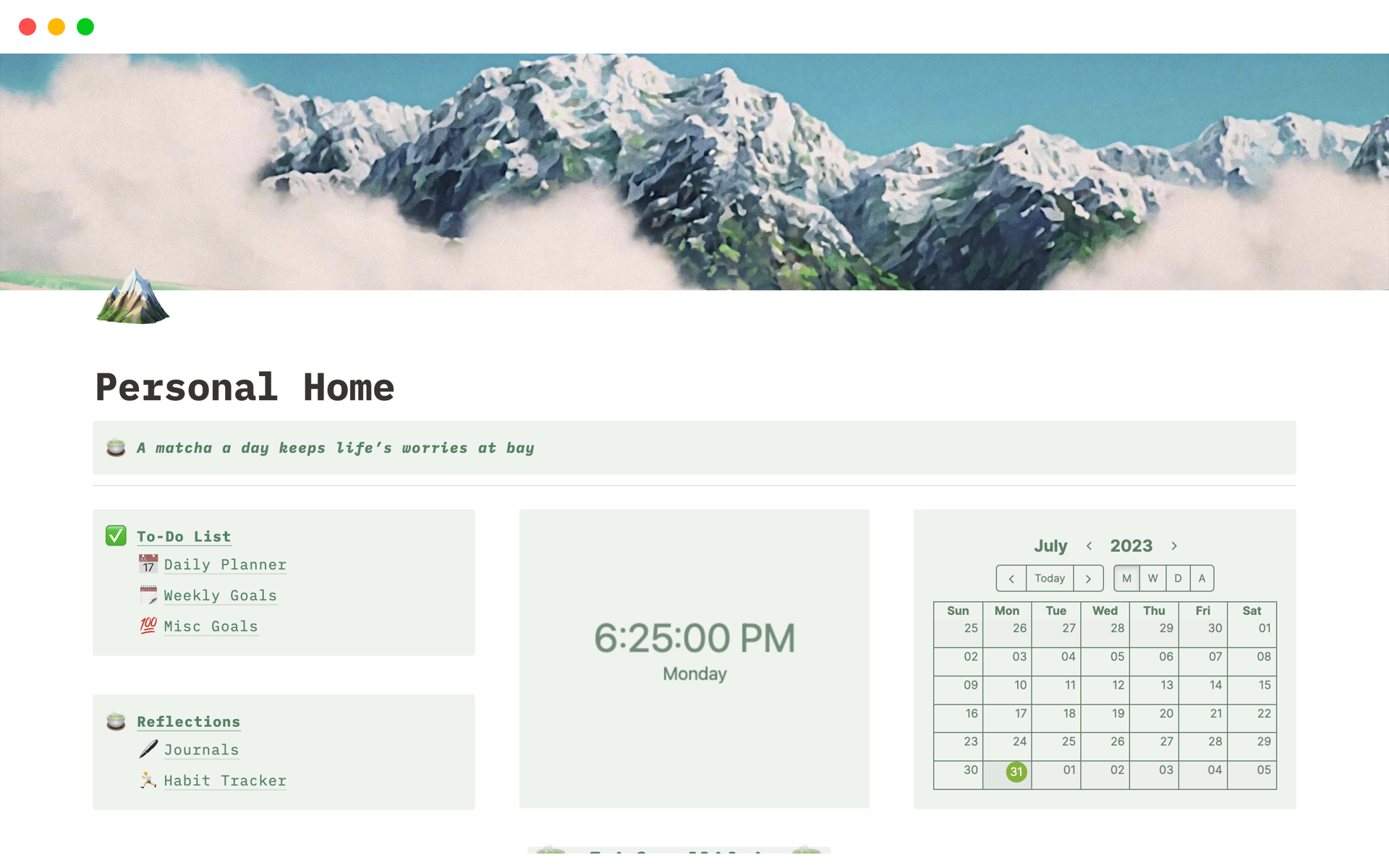Click the calendar emoji icon next to Daily Planner
The height and width of the screenshot is (868, 1389).
(148, 564)
